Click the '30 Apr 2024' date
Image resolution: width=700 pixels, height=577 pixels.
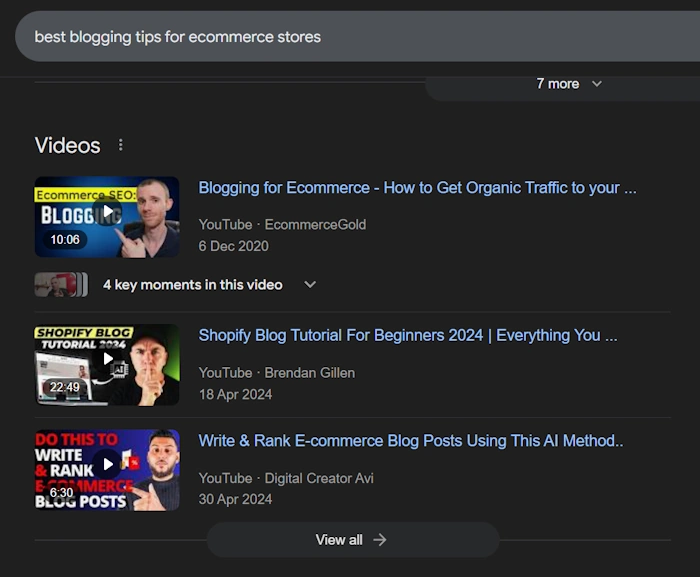click(235, 499)
